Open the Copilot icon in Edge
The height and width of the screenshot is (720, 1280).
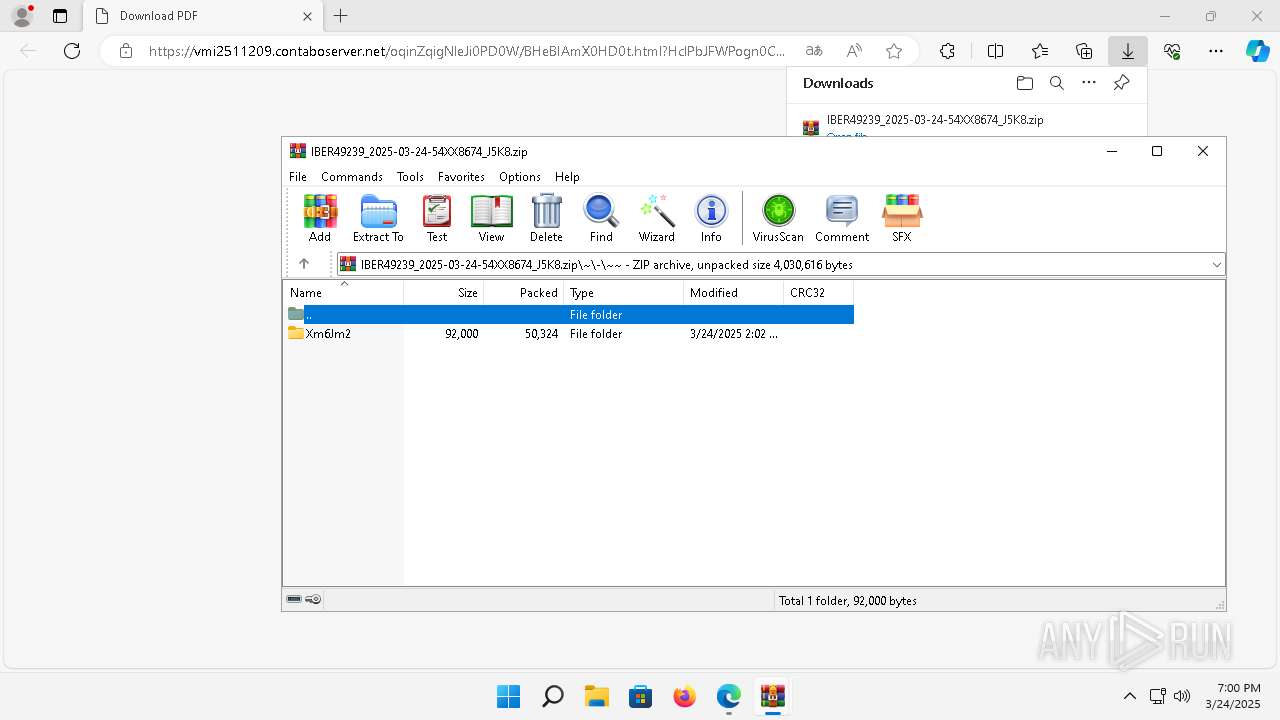1258,51
